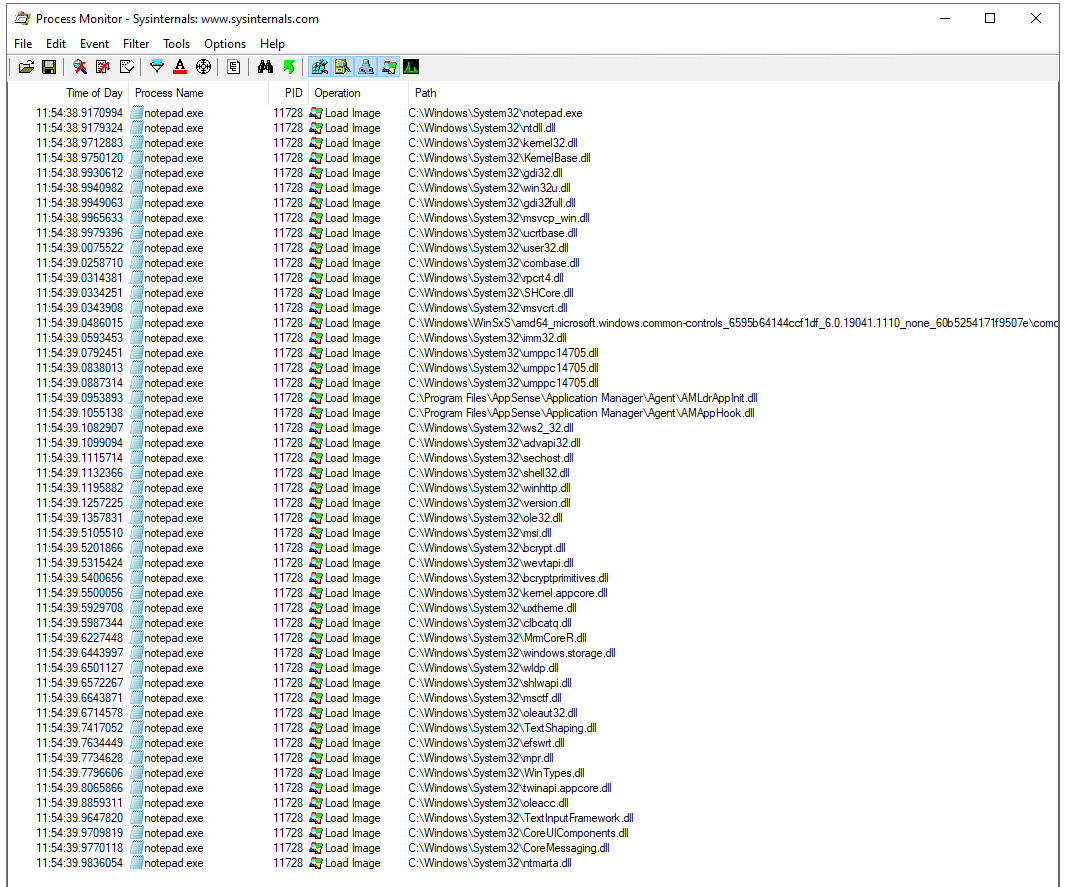This screenshot has height=887, width=1066.
Task: Sort by the Time of Day column
Action: (x=94, y=92)
